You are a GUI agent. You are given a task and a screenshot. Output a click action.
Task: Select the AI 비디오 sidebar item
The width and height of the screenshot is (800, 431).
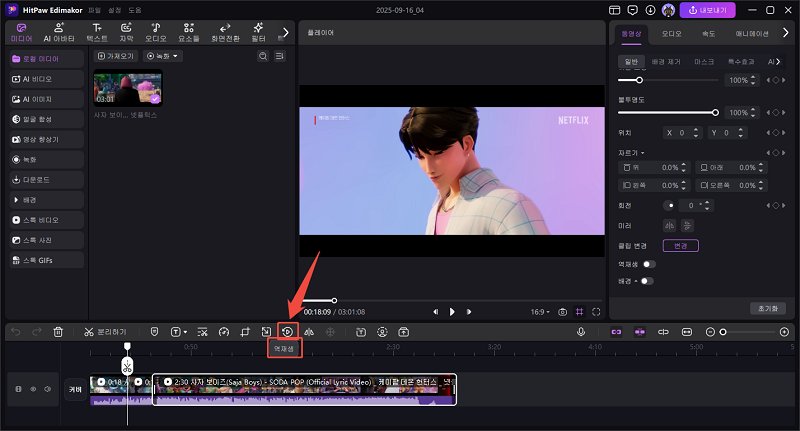[46, 79]
